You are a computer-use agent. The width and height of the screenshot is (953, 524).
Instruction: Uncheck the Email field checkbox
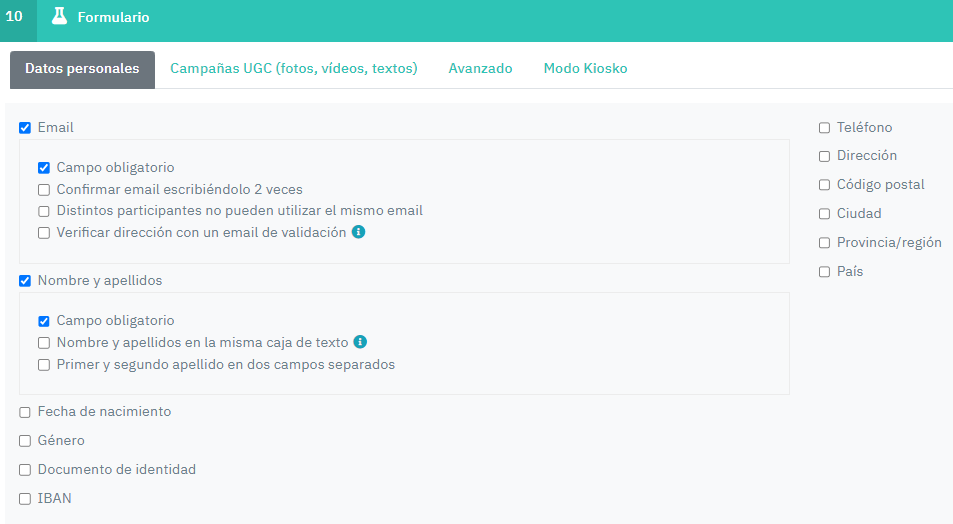25,128
